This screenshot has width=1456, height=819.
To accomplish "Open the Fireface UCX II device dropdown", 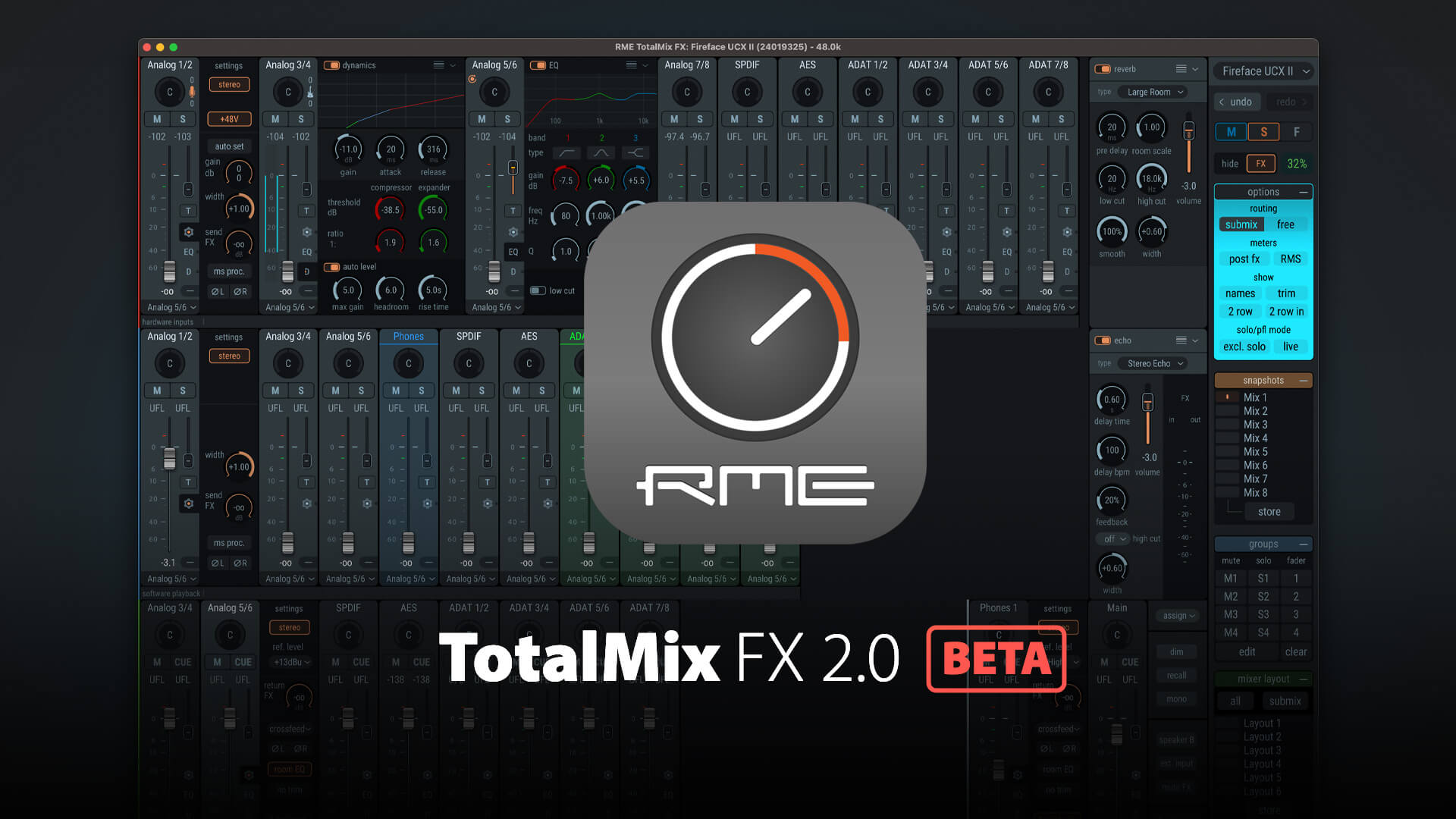I will tap(1264, 71).
